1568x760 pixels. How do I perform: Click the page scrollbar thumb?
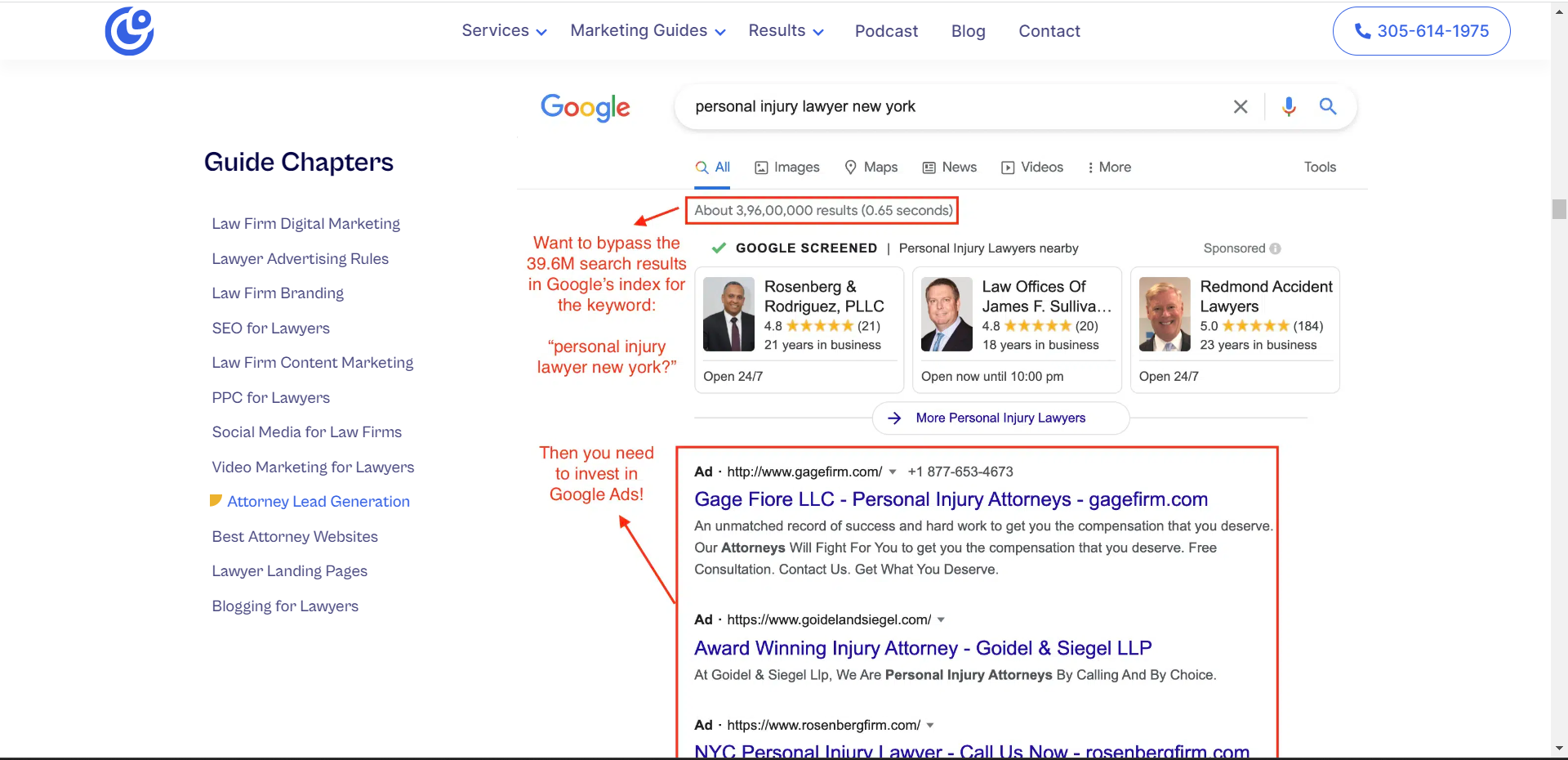click(1559, 209)
